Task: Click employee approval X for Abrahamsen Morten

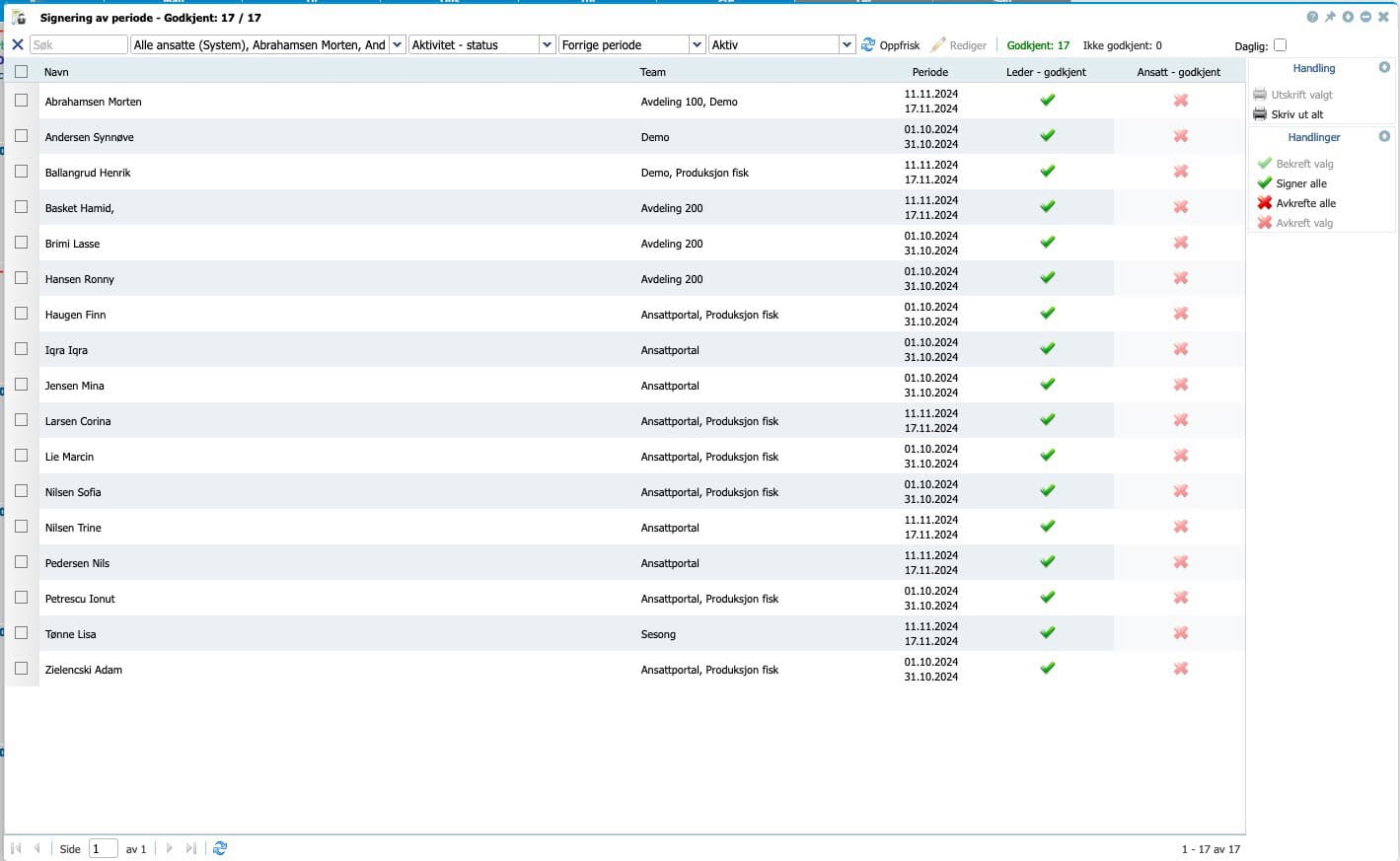Action: [x=1181, y=101]
